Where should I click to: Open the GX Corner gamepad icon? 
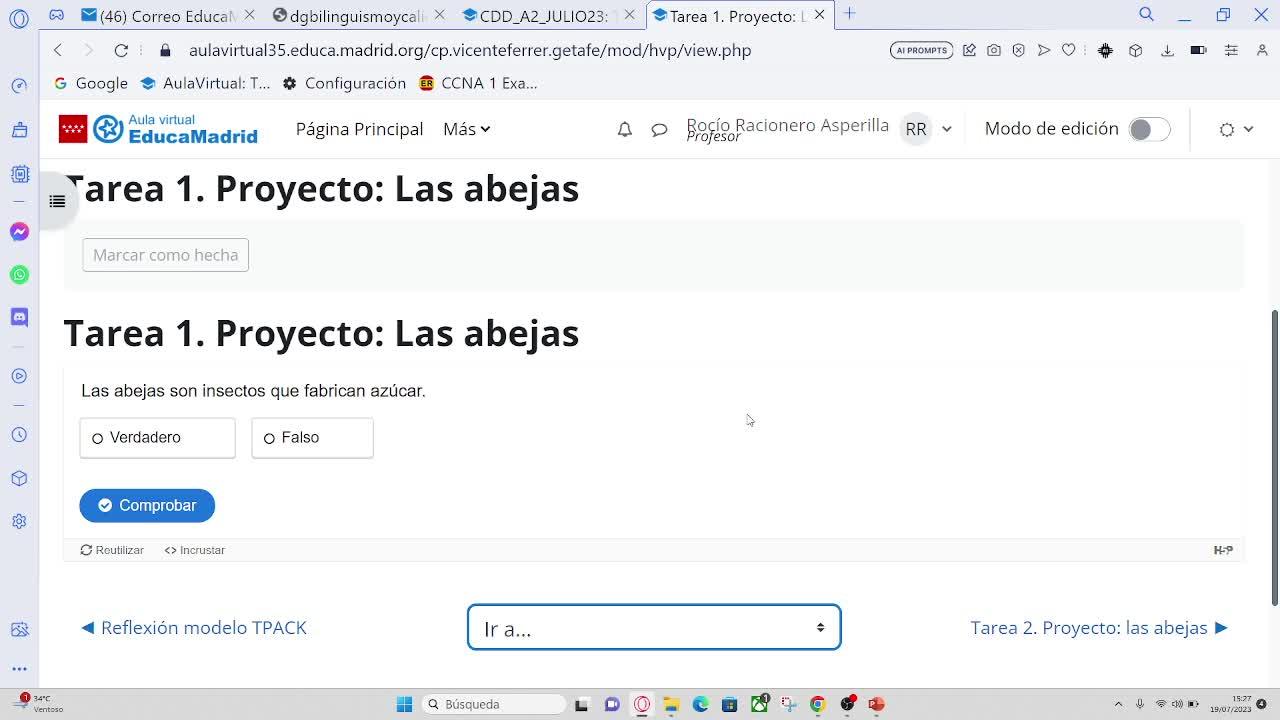(57, 15)
